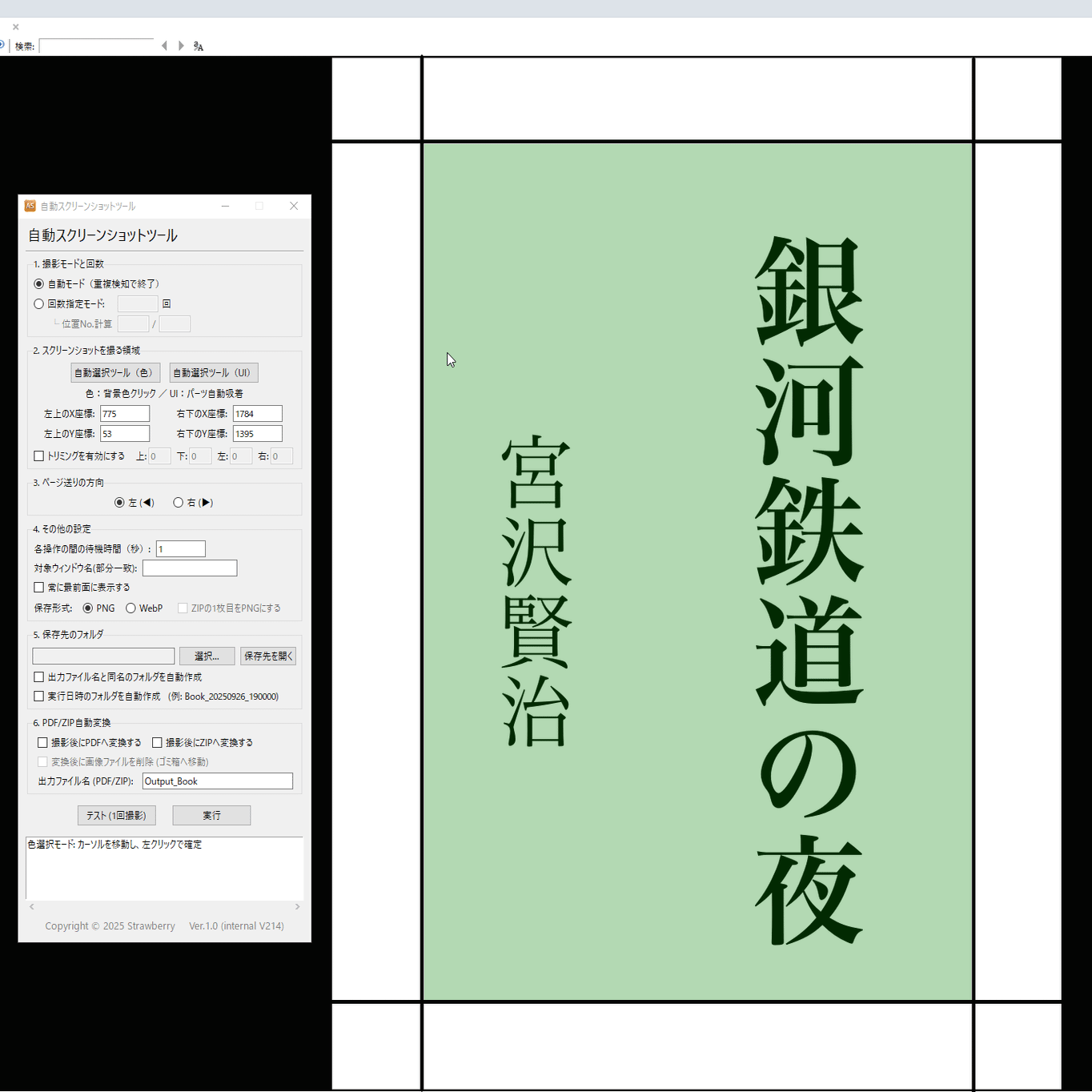Click the 左上のY座標 field
Image resolution: width=1092 pixels, height=1092 pixels.
[x=125, y=434]
